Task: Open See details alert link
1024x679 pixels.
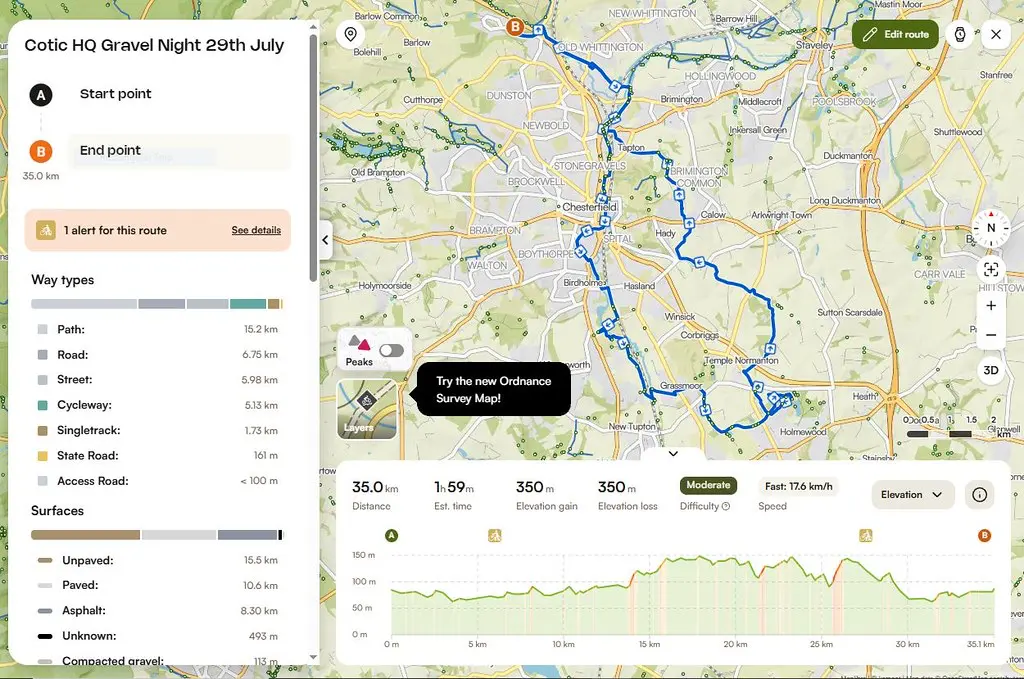Action: click(x=256, y=230)
